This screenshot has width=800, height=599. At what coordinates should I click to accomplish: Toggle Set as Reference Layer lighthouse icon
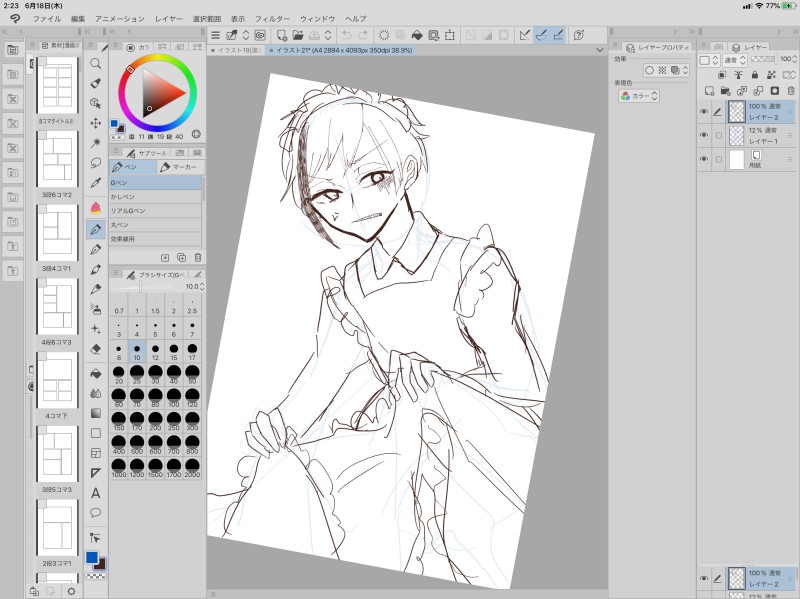coord(738,75)
